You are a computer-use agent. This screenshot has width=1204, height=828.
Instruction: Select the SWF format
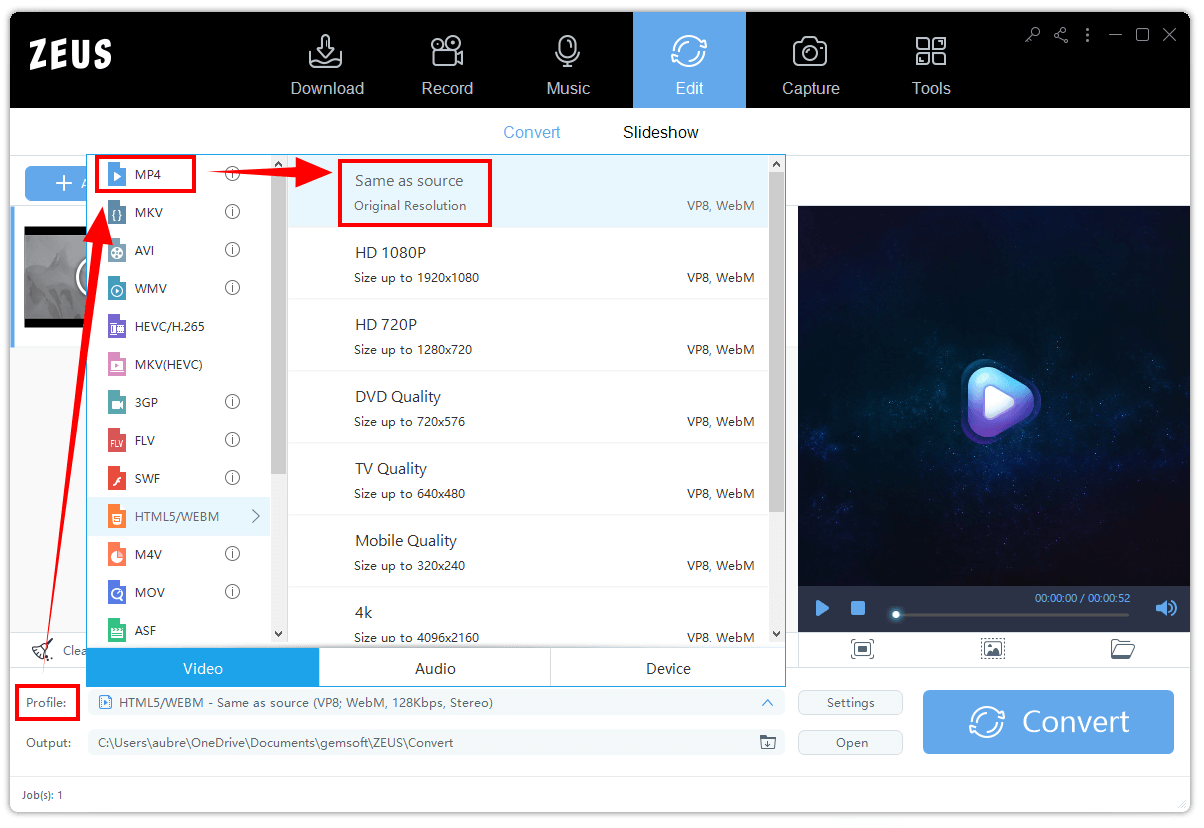(178, 478)
